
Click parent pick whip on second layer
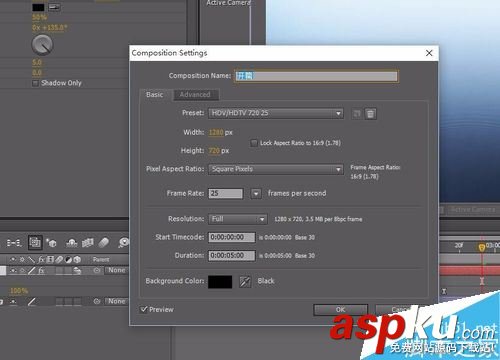(x=97, y=301)
